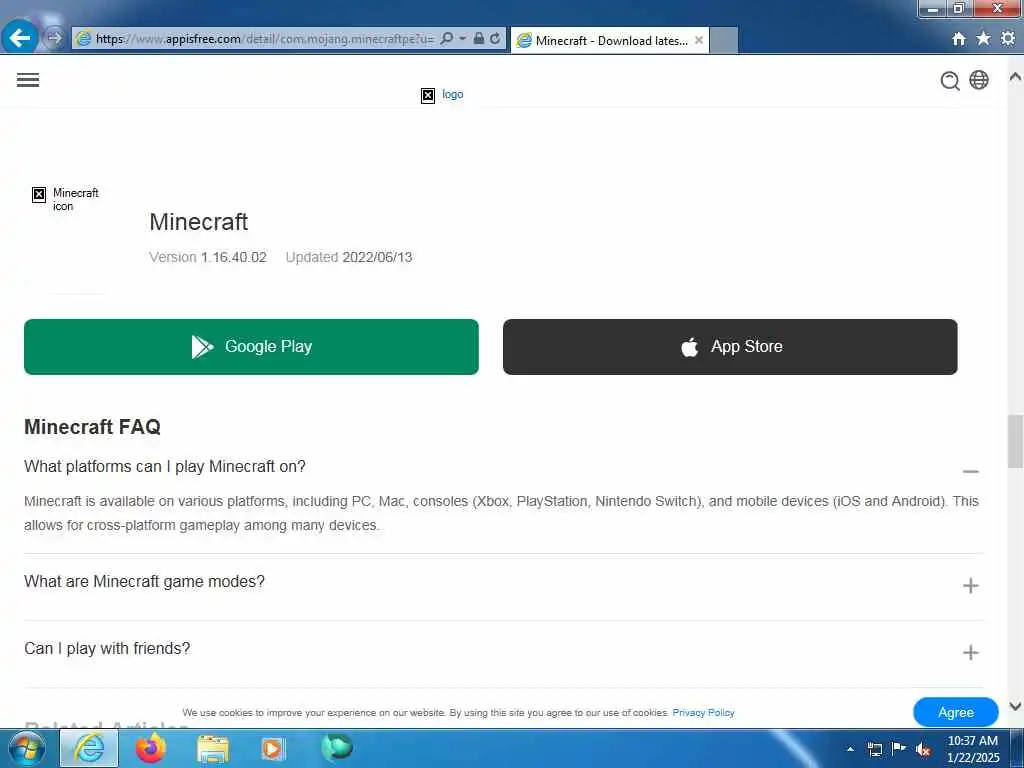
Task: Click the Version 1.16.40.02 text
Action: click(x=208, y=257)
